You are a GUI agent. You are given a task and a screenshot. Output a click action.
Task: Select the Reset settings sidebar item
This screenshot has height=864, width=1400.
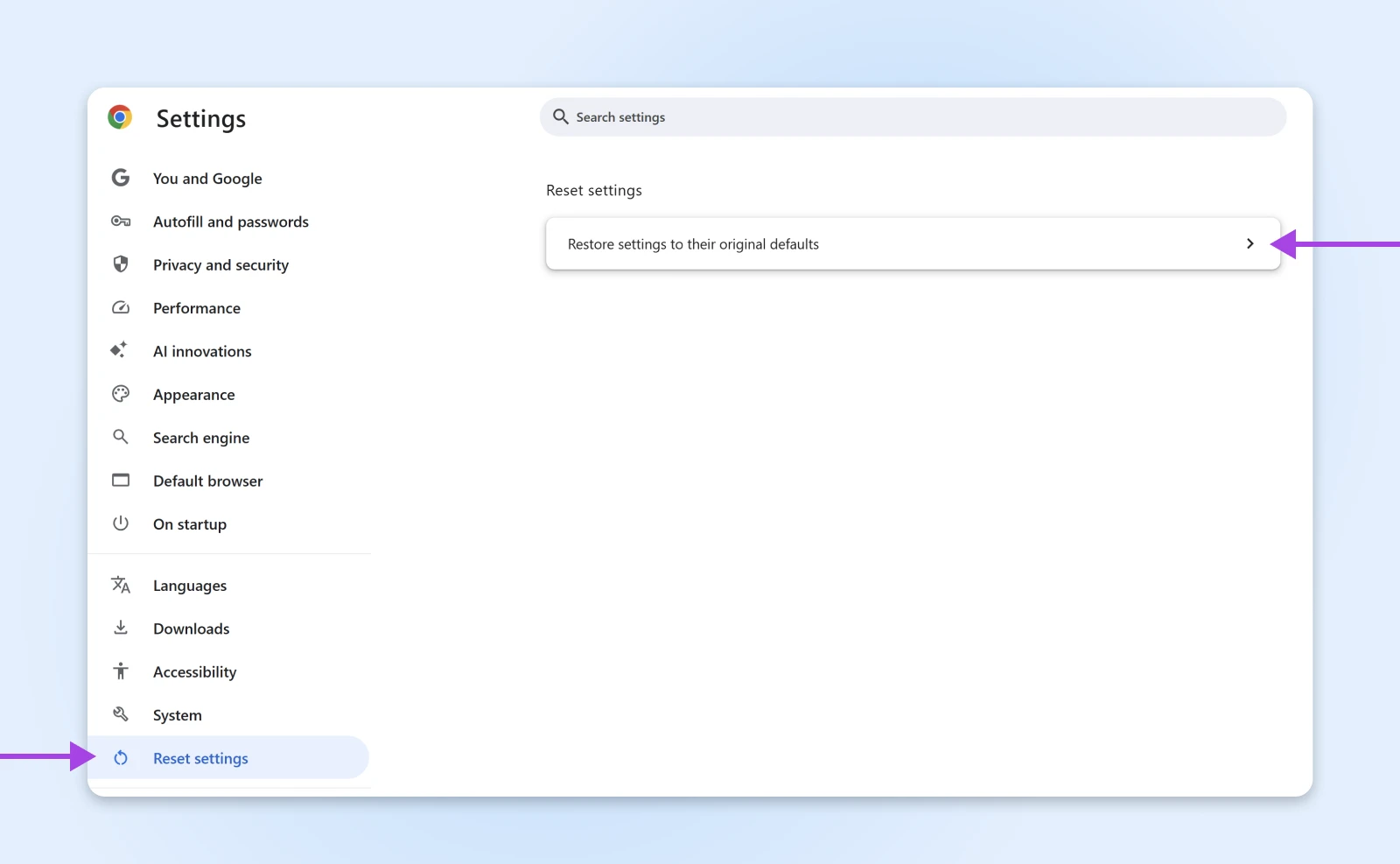click(x=200, y=758)
